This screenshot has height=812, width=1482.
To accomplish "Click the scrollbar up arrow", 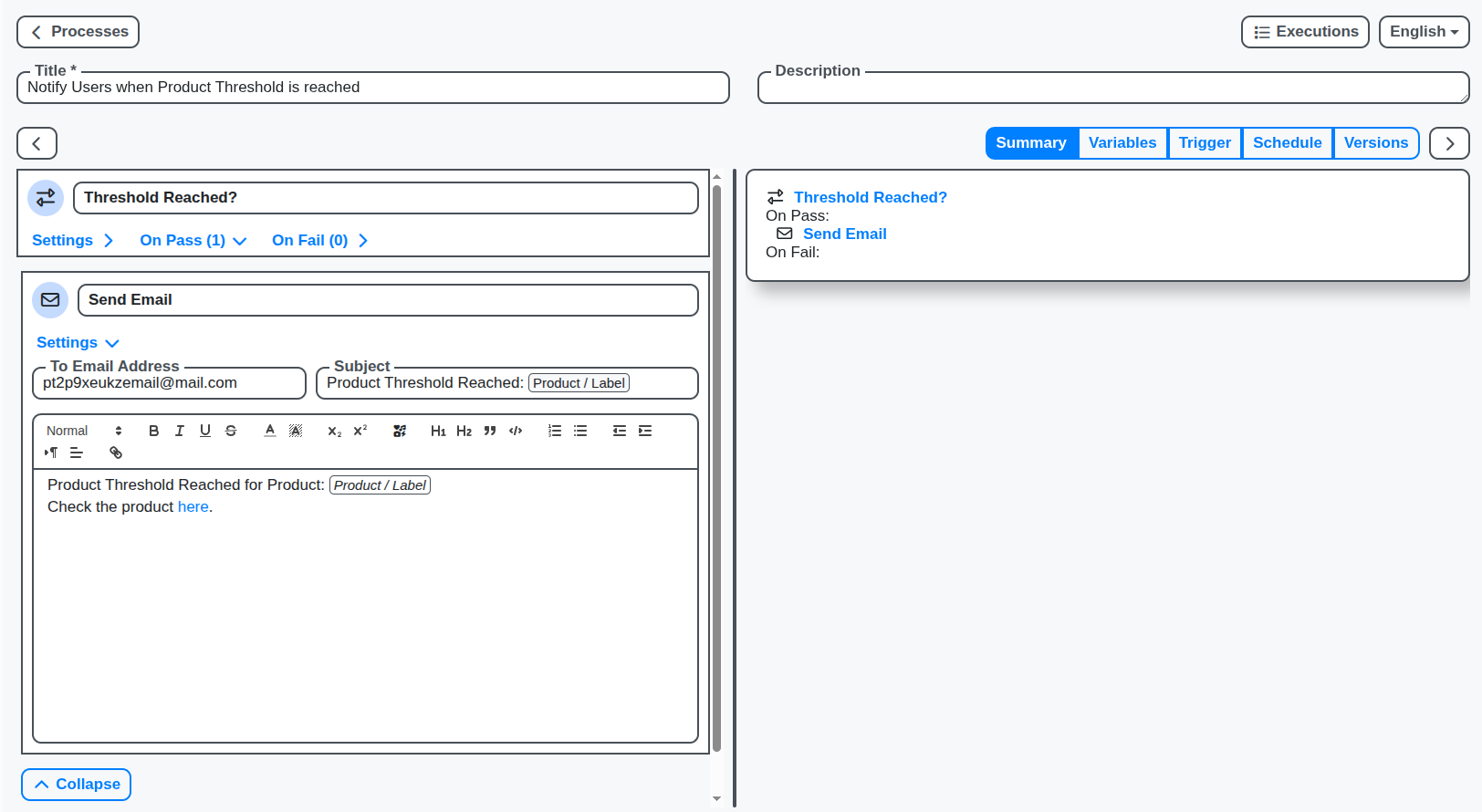I will (716, 176).
